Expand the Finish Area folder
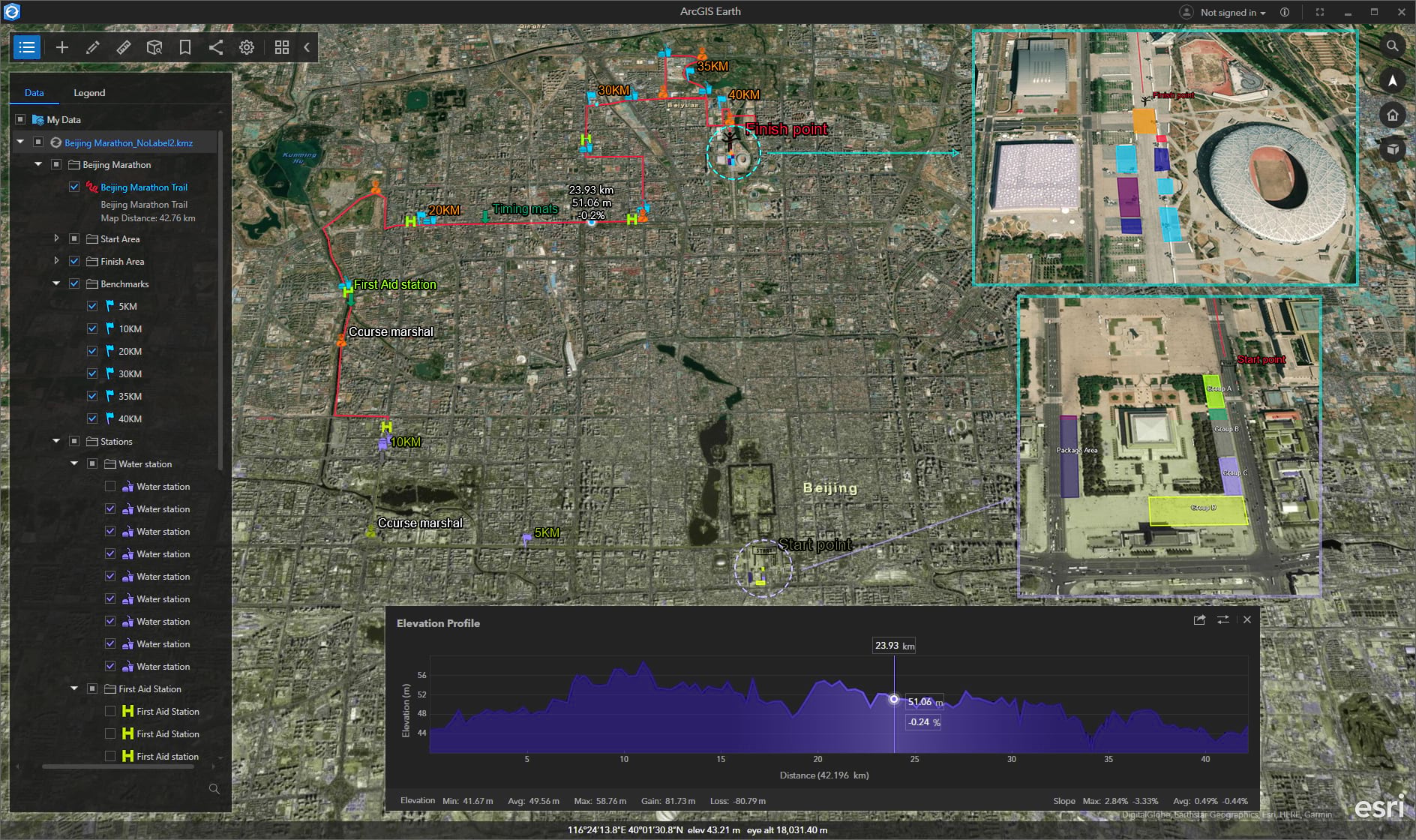The image size is (1416, 840). coord(57,261)
